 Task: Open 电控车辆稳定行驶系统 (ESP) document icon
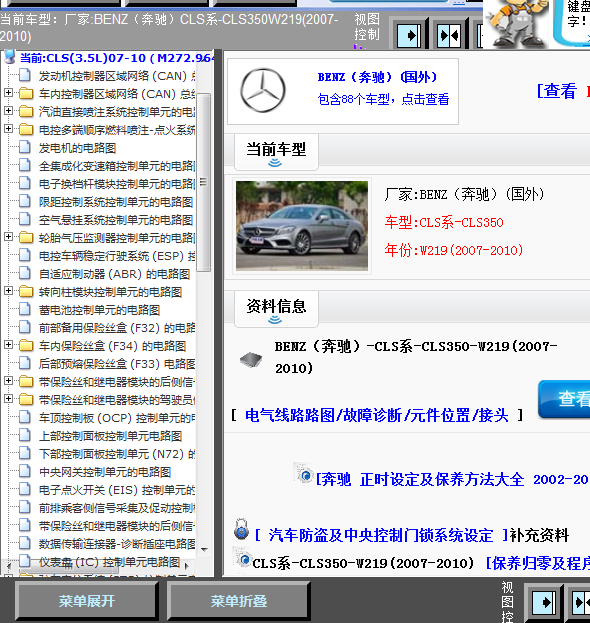(25, 255)
